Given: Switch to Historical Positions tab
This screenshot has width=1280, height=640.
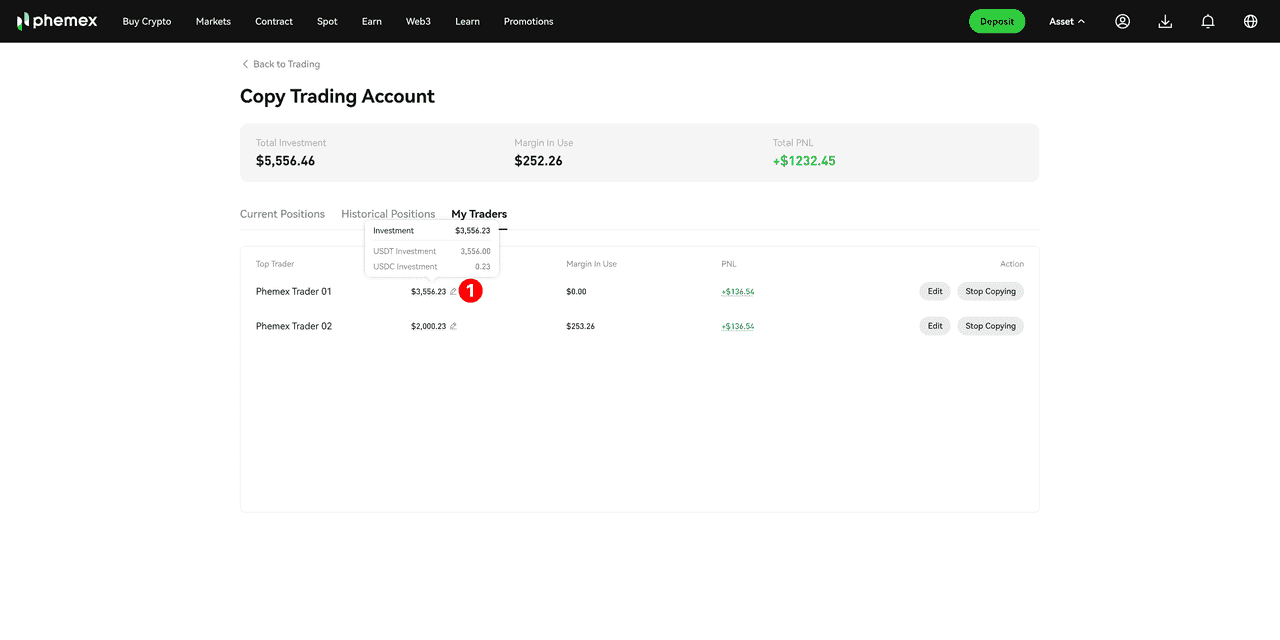Looking at the screenshot, I should (x=388, y=214).
